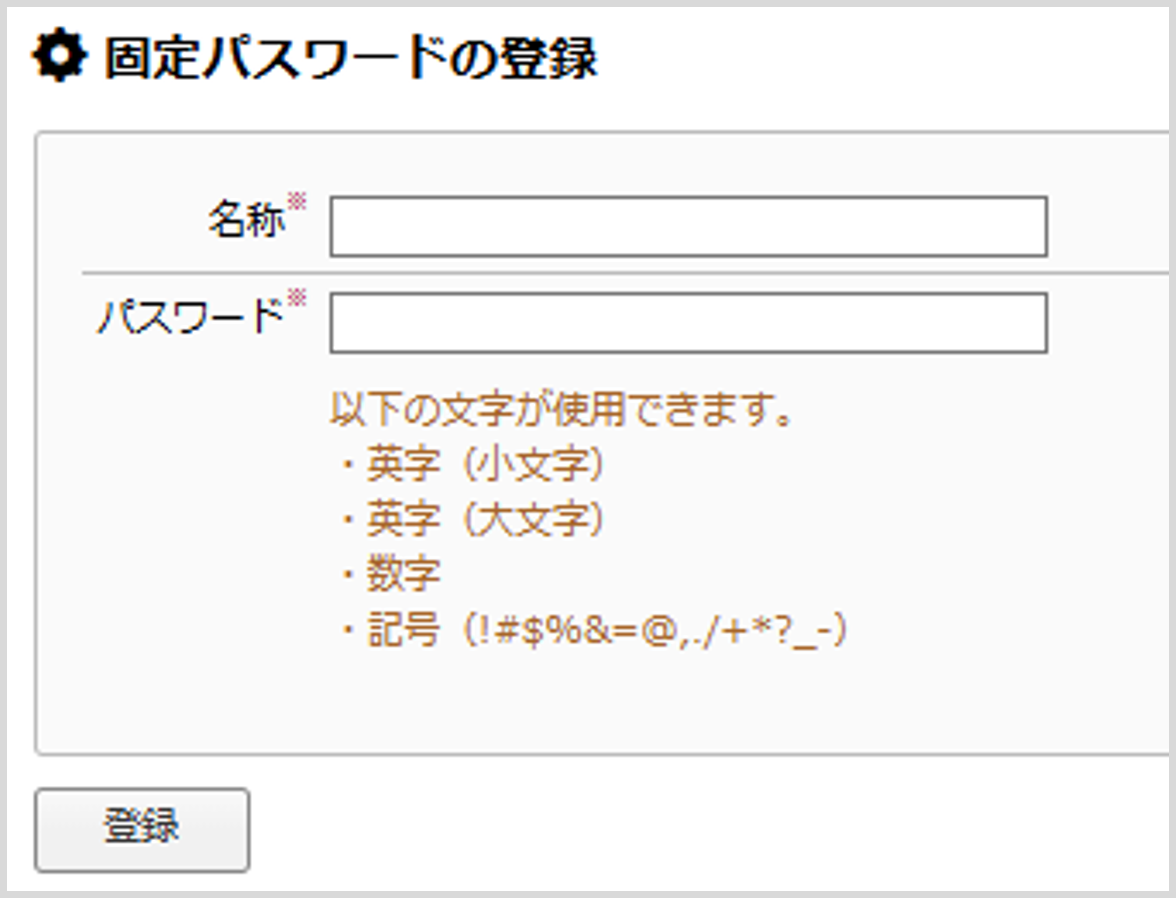This screenshot has width=1176, height=898.
Task: Click the required asterisk next to パスワード
Action: point(297,298)
